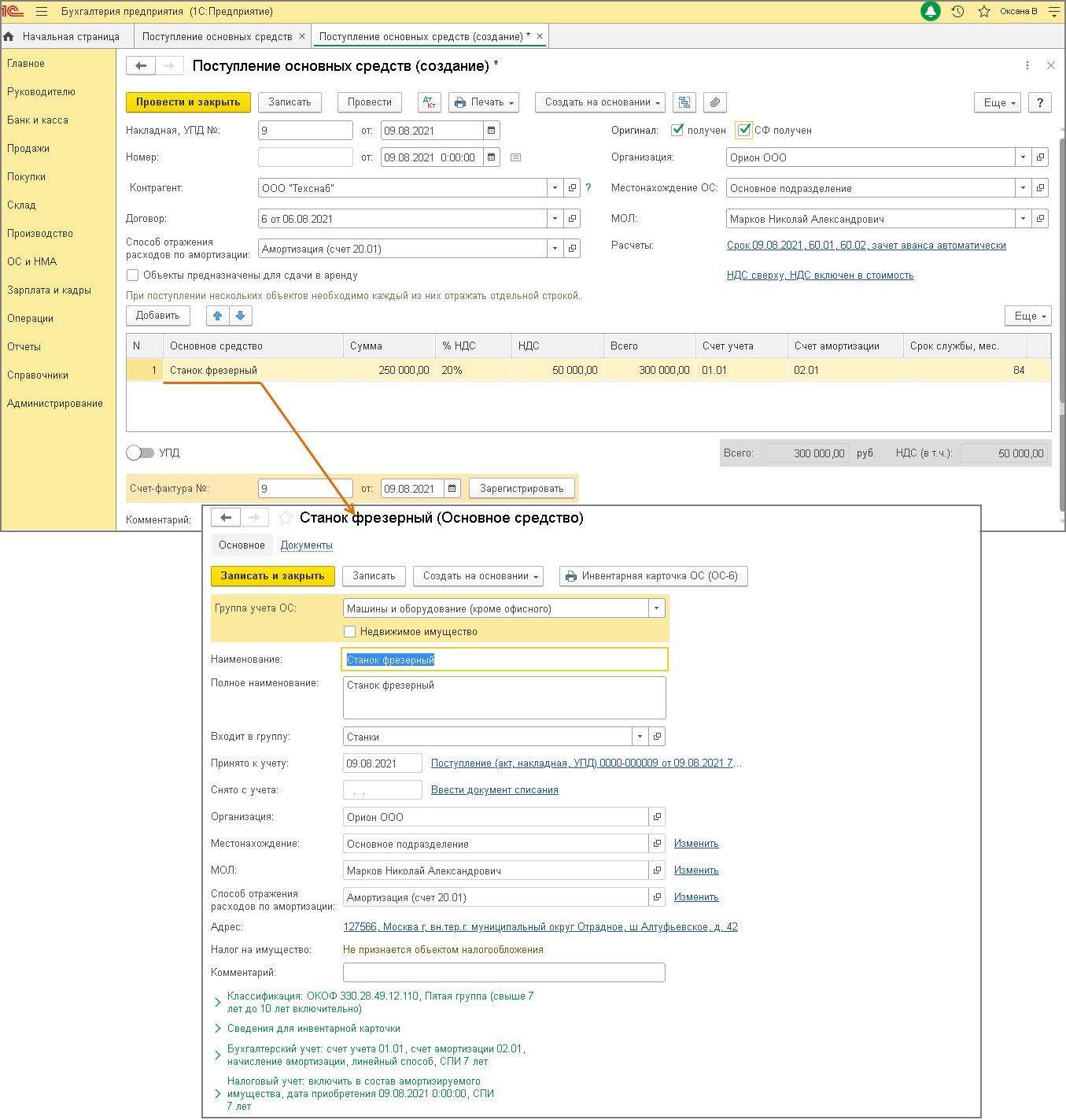Open calendar for Номер date field

pos(491,157)
